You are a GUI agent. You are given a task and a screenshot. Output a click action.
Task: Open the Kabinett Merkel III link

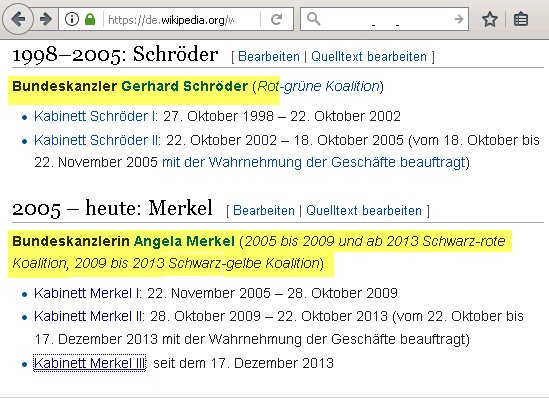[90, 363]
